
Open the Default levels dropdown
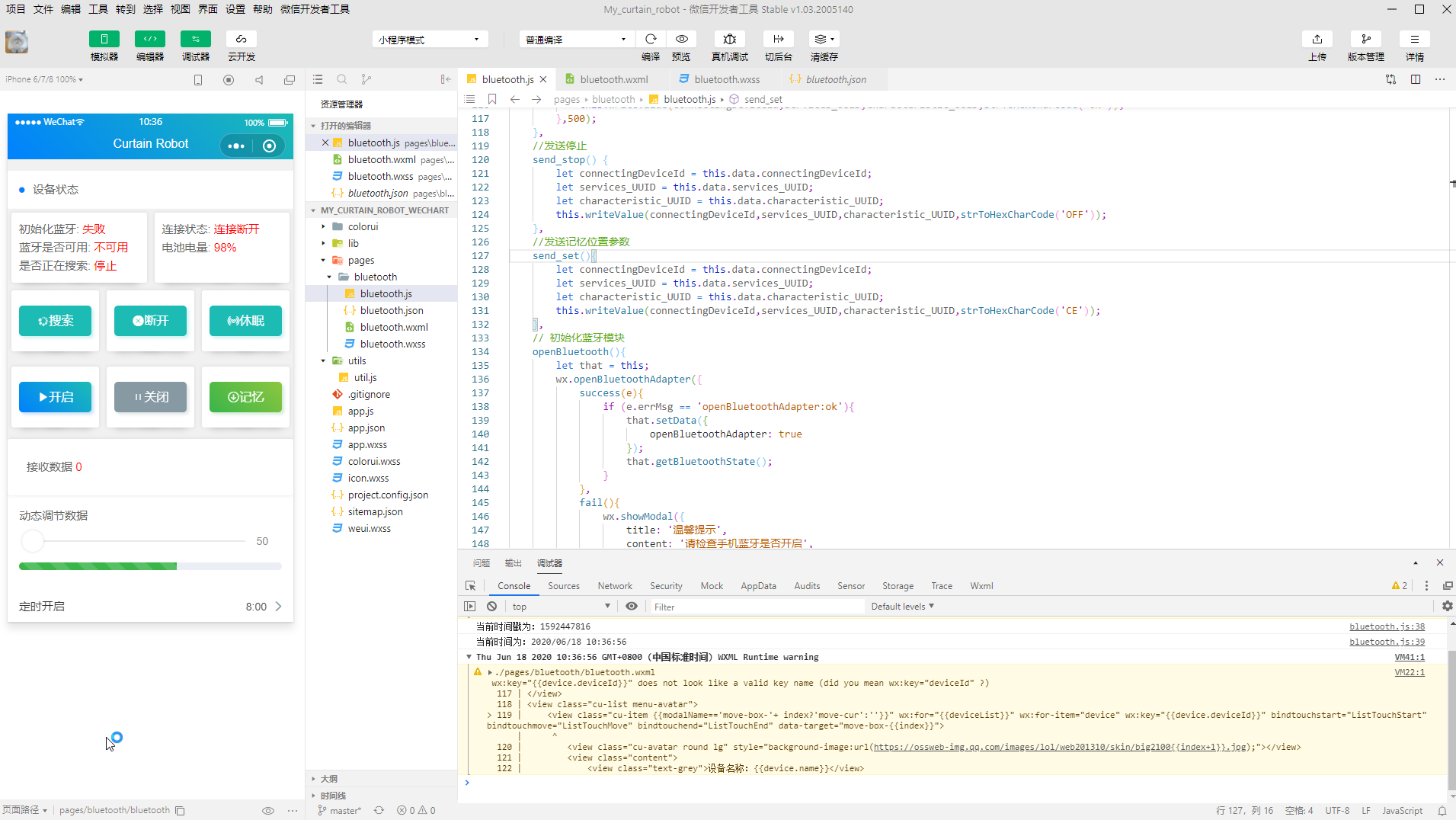click(902, 607)
